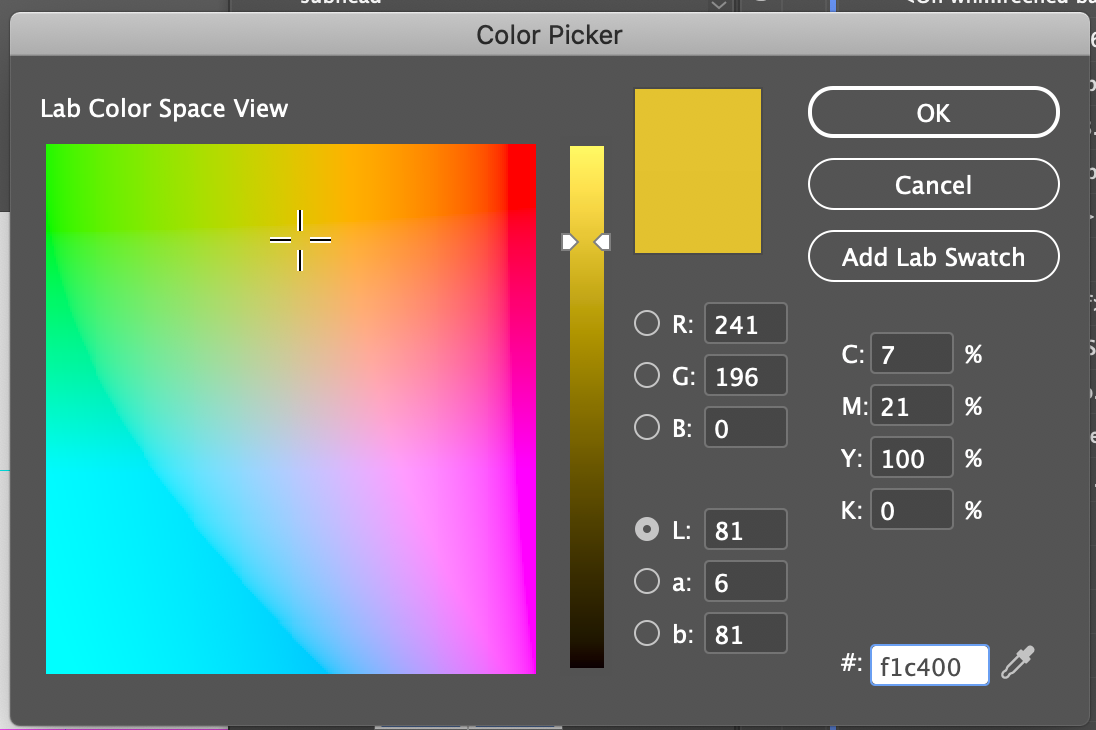Confirm the color by clicking OK

932,112
